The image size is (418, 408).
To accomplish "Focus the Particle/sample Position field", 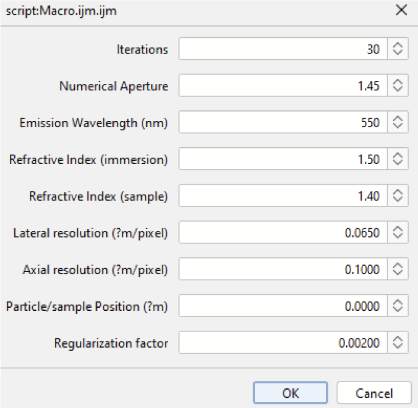I will [x=283, y=306].
